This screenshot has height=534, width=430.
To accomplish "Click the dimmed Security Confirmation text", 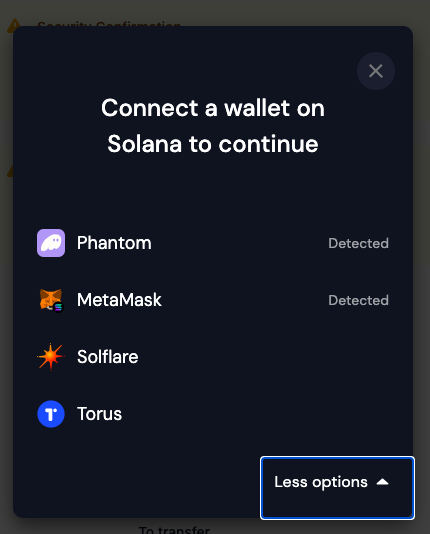I will pyautogui.click(x=109, y=23).
